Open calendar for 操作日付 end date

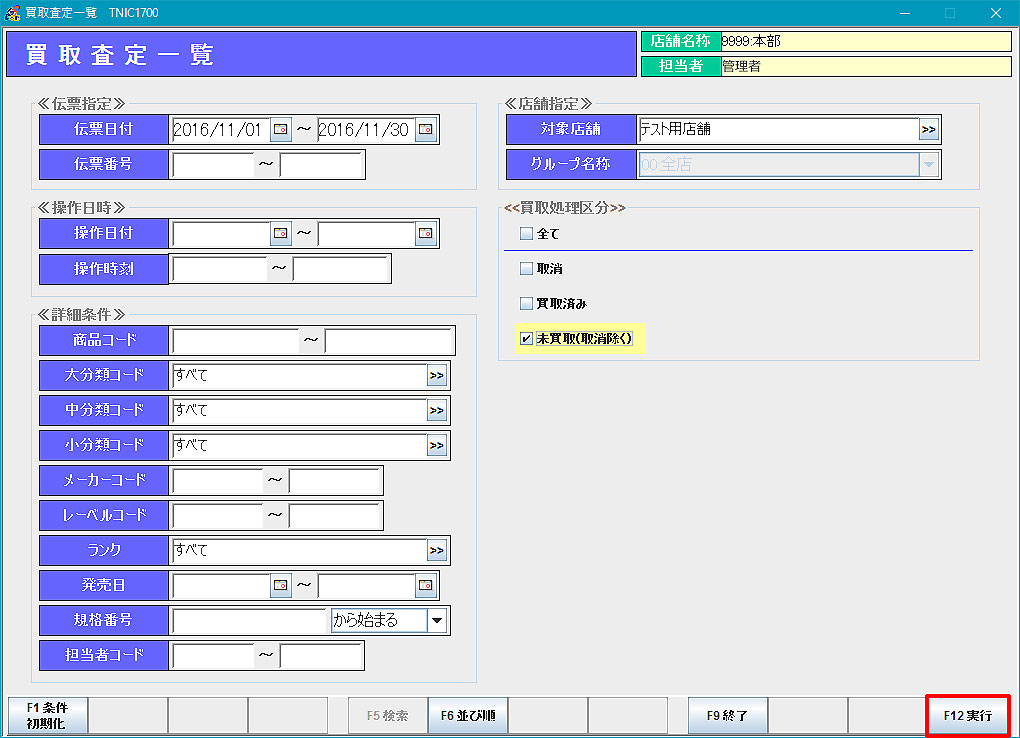(426, 234)
